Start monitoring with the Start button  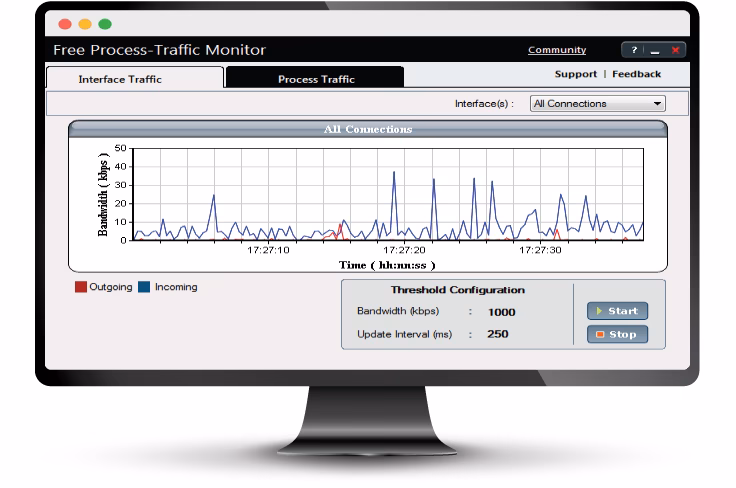pos(617,311)
